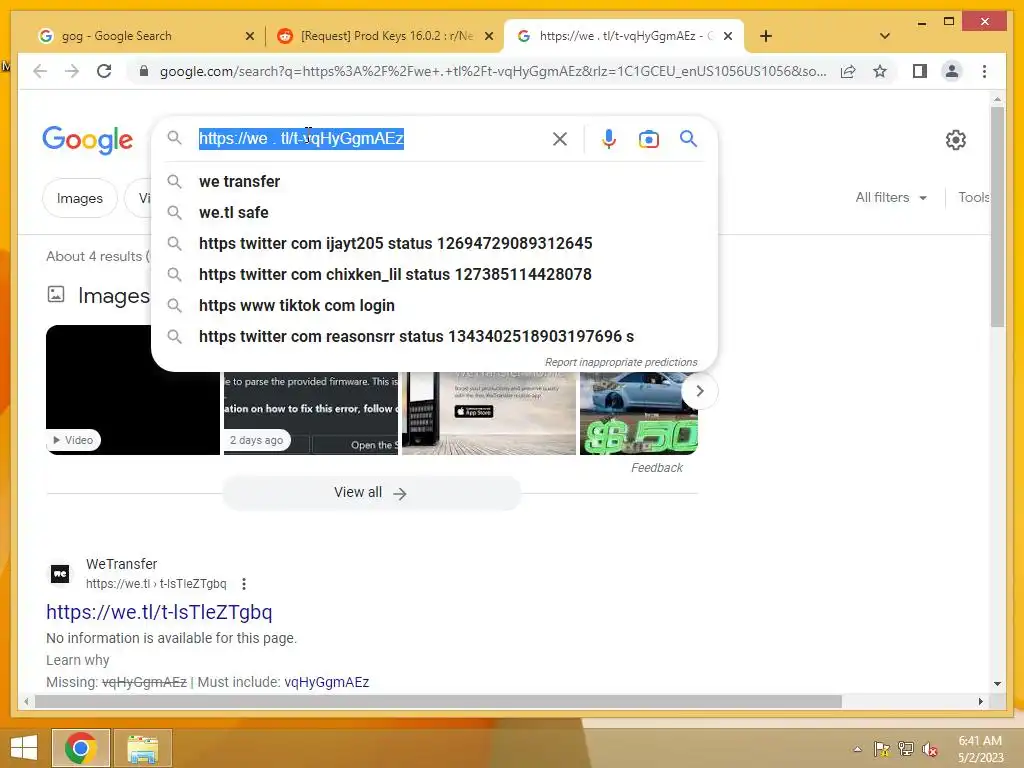
Task: Click the Chrome back arrow
Action: click(x=40, y=71)
